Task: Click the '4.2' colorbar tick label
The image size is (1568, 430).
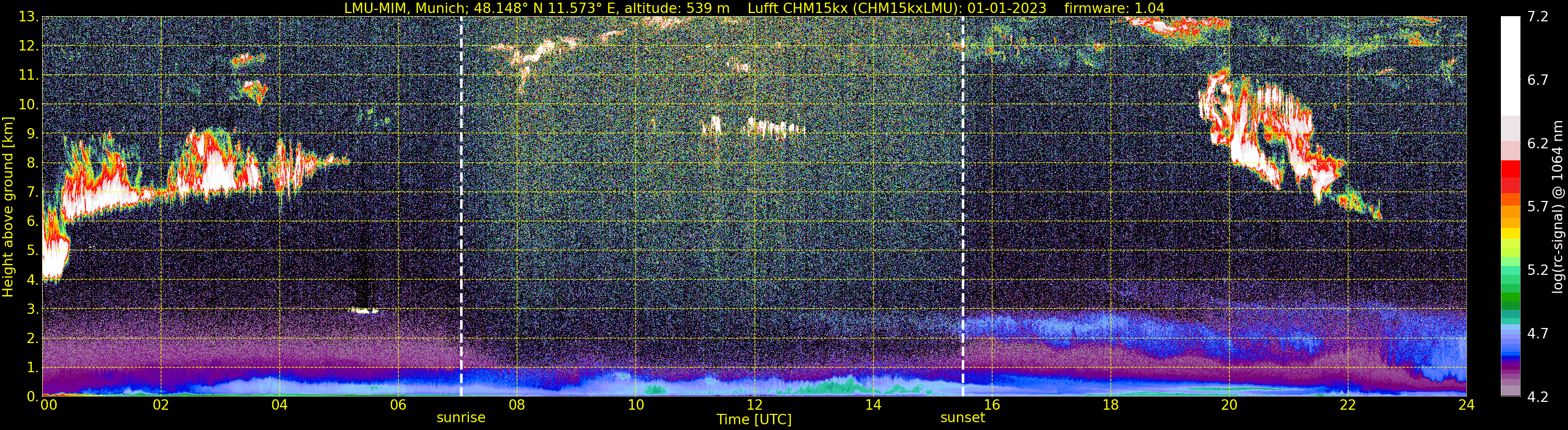Action: (x=1538, y=397)
